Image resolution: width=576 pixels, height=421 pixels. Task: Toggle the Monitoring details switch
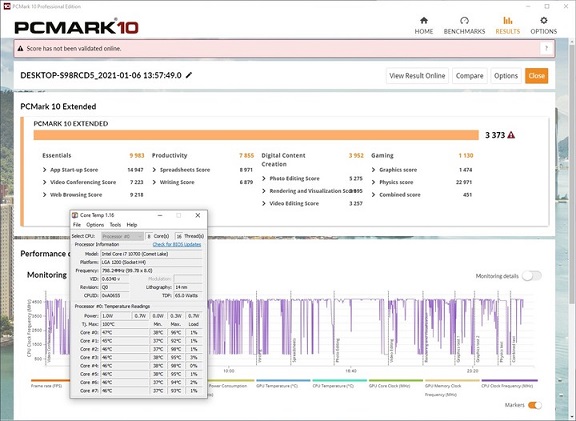pos(532,276)
